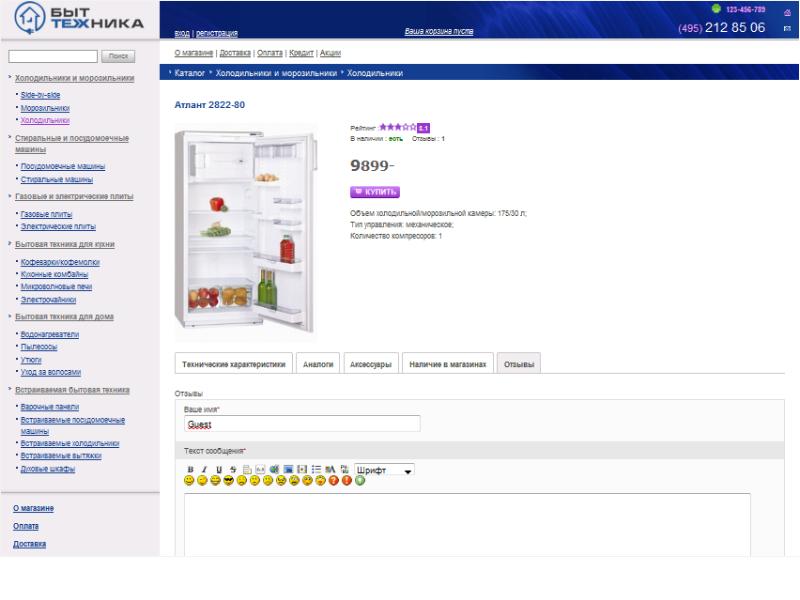Viewport: 800px width, 600px height.
Task: Switch to Отзывы tab
Action: click(519, 364)
